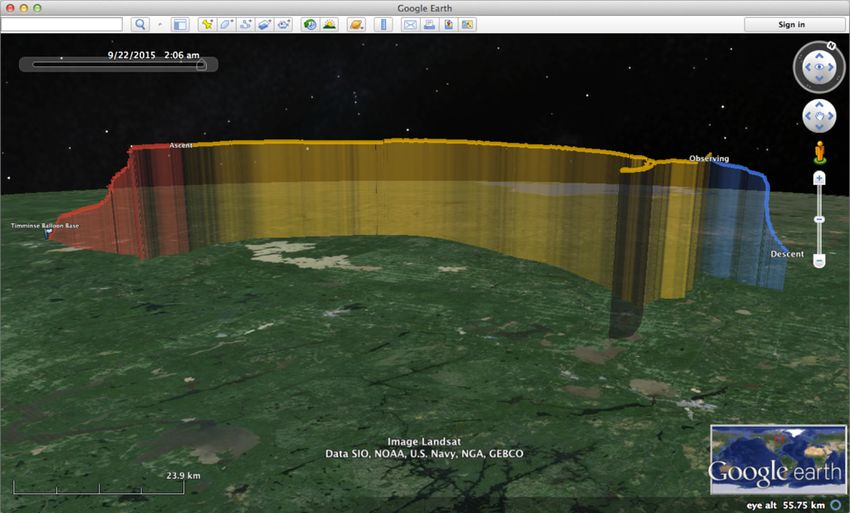Click the look joystick eye center
This screenshot has height=513, width=850.
click(819, 67)
